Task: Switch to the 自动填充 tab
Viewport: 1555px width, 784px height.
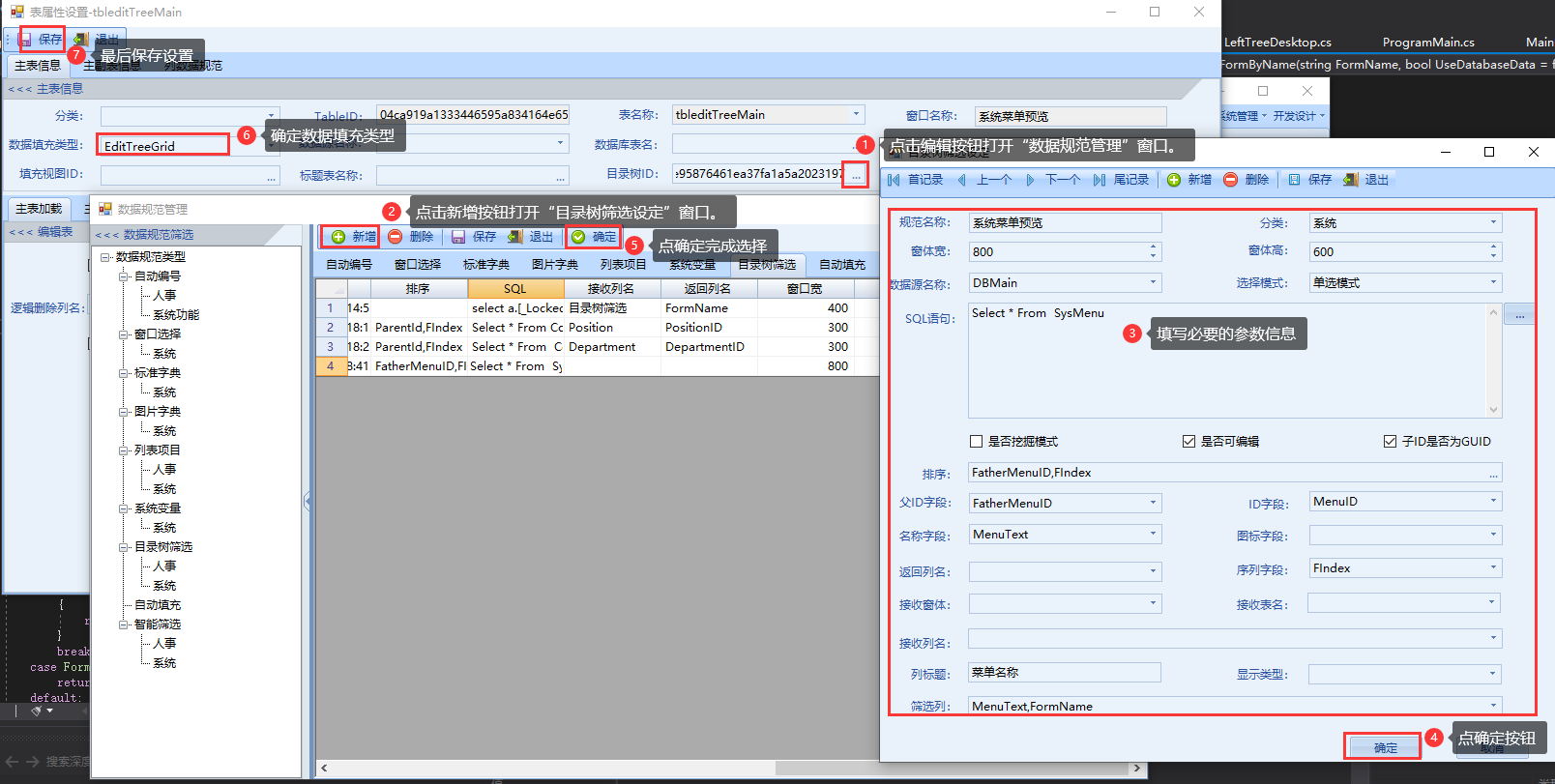Action: (x=842, y=265)
